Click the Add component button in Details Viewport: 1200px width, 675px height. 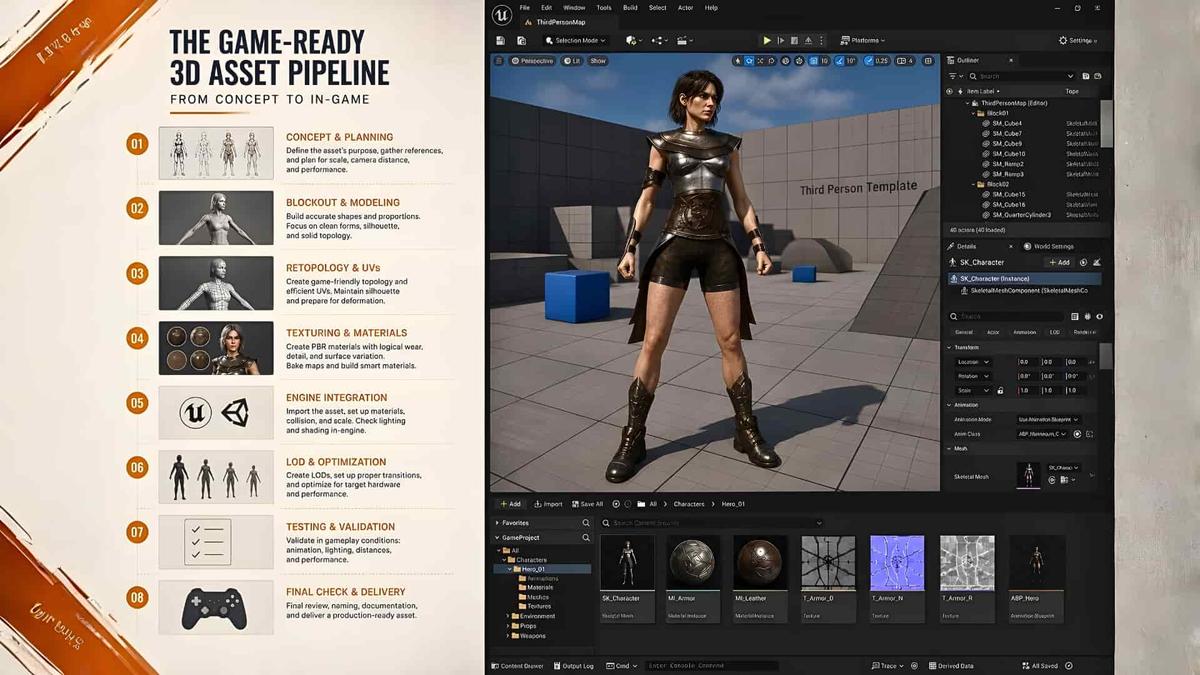click(1059, 262)
